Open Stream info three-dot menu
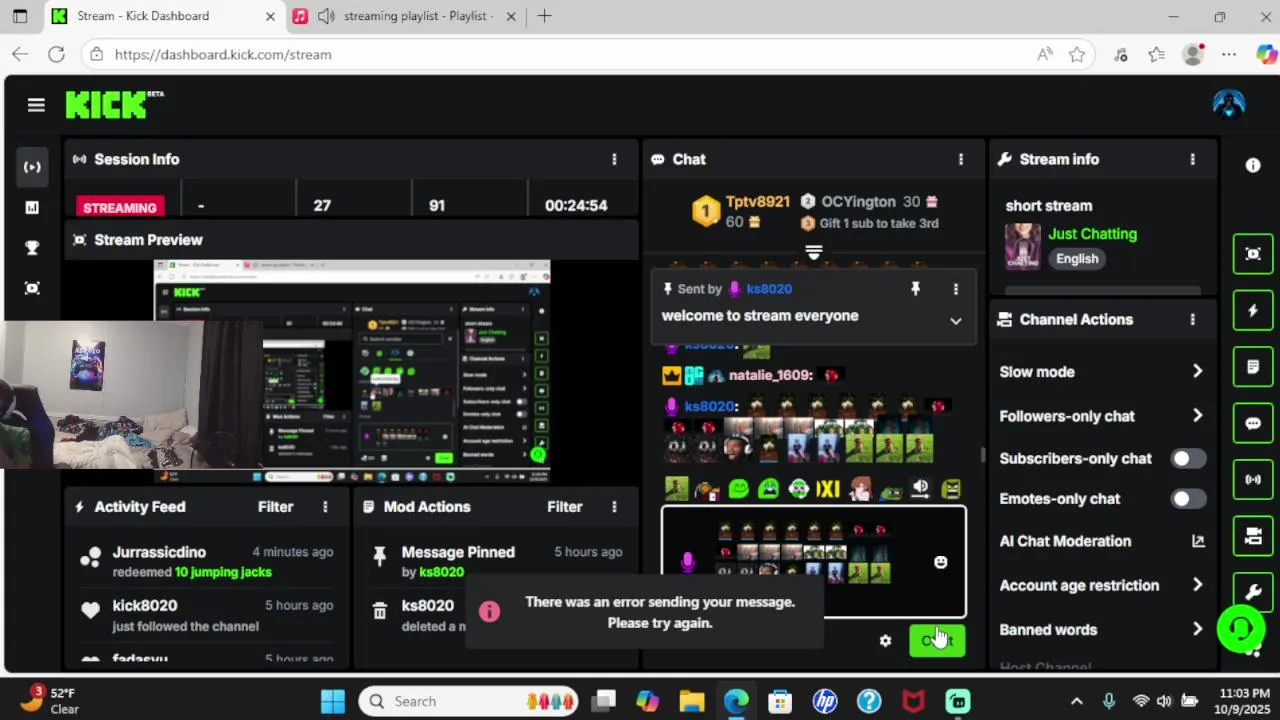Screen dimensions: 1280x720 click(1192, 159)
